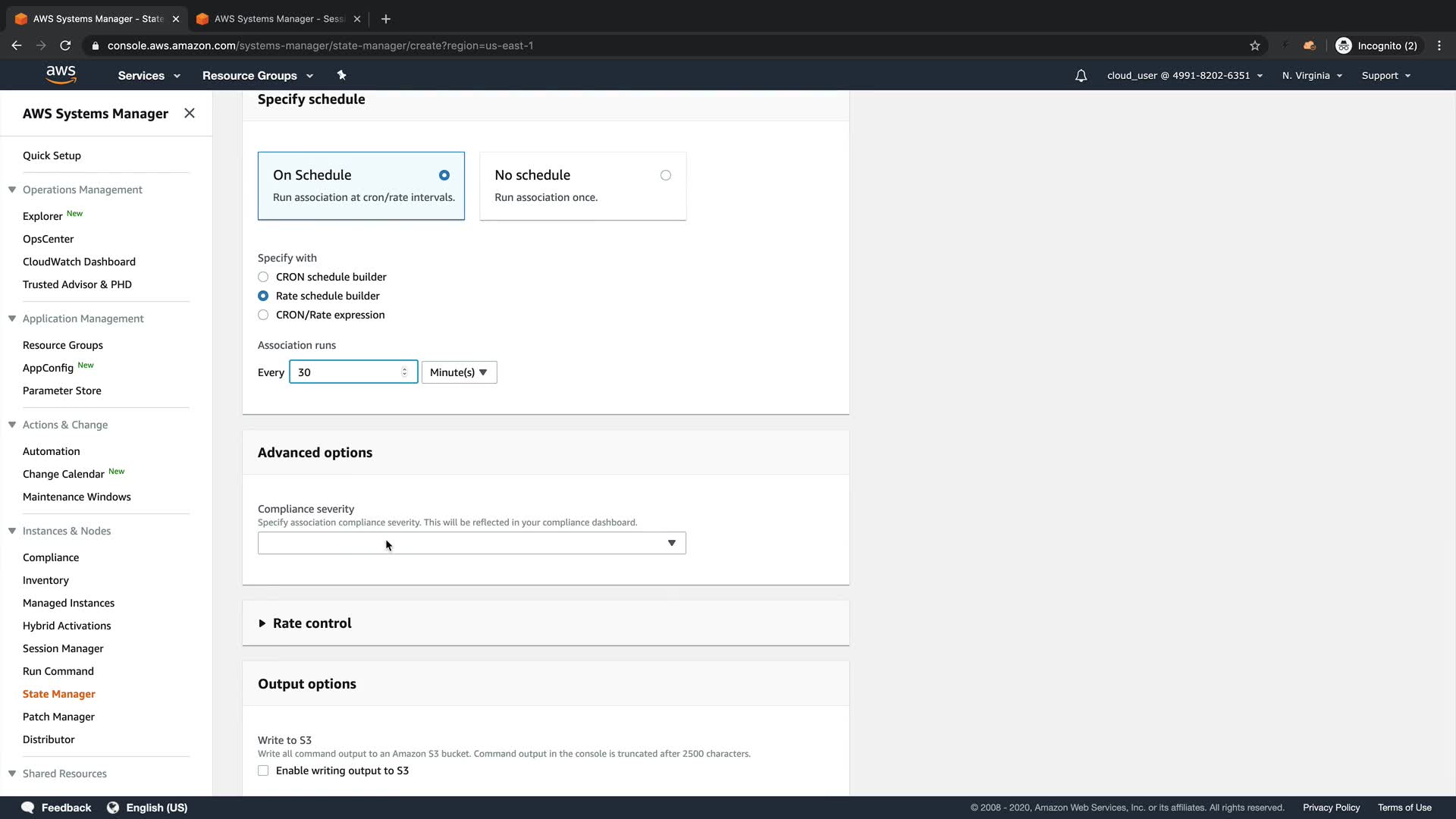Close the AWS Systems Manager sidebar

point(190,113)
